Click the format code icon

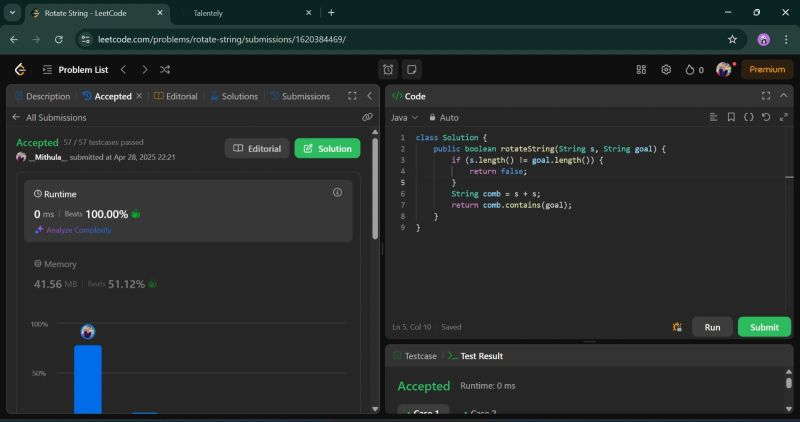tap(713, 117)
